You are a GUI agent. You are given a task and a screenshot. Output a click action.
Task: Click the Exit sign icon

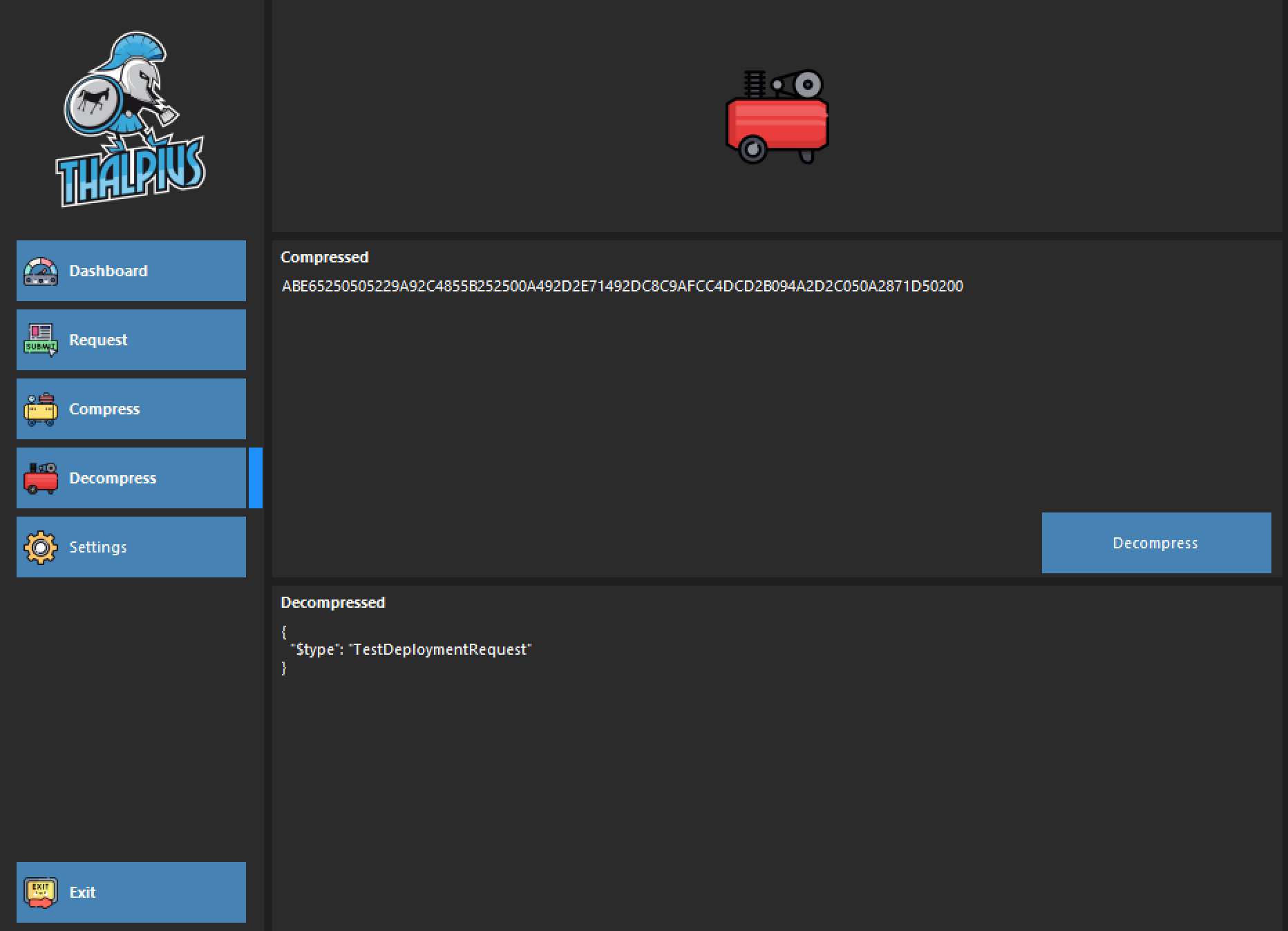coord(41,892)
